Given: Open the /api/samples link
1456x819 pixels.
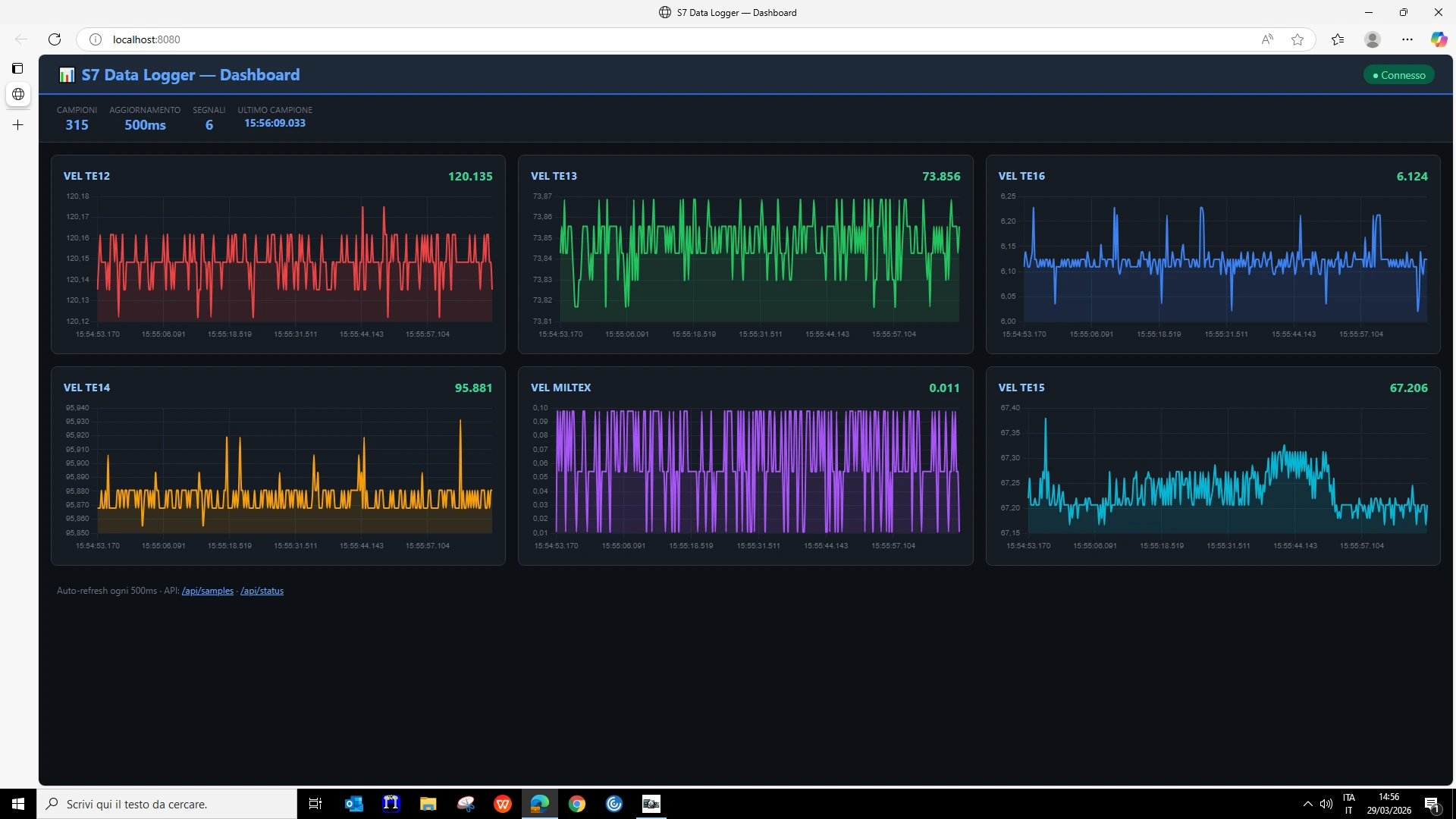Looking at the screenshot, I should coord(208,591).
